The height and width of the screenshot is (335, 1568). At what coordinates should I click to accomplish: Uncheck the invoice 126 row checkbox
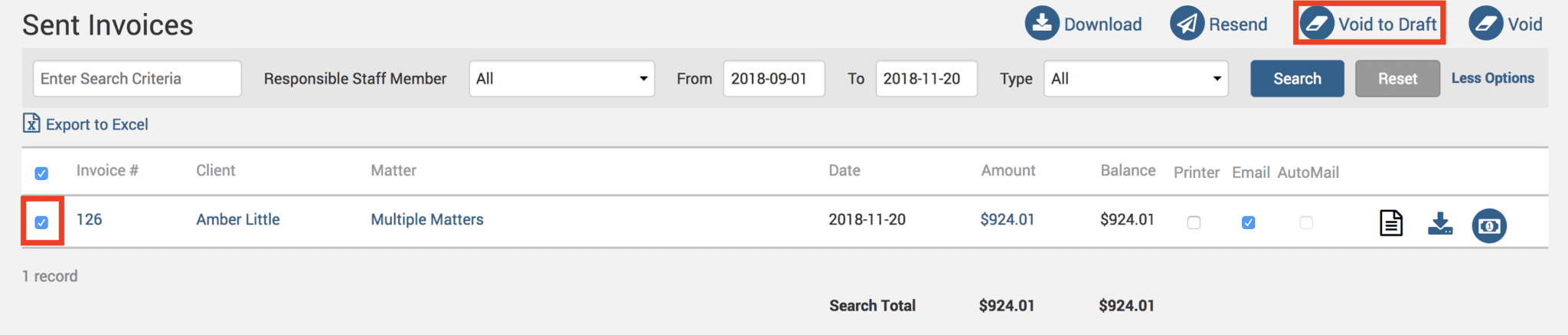click(x=41, y=222)
